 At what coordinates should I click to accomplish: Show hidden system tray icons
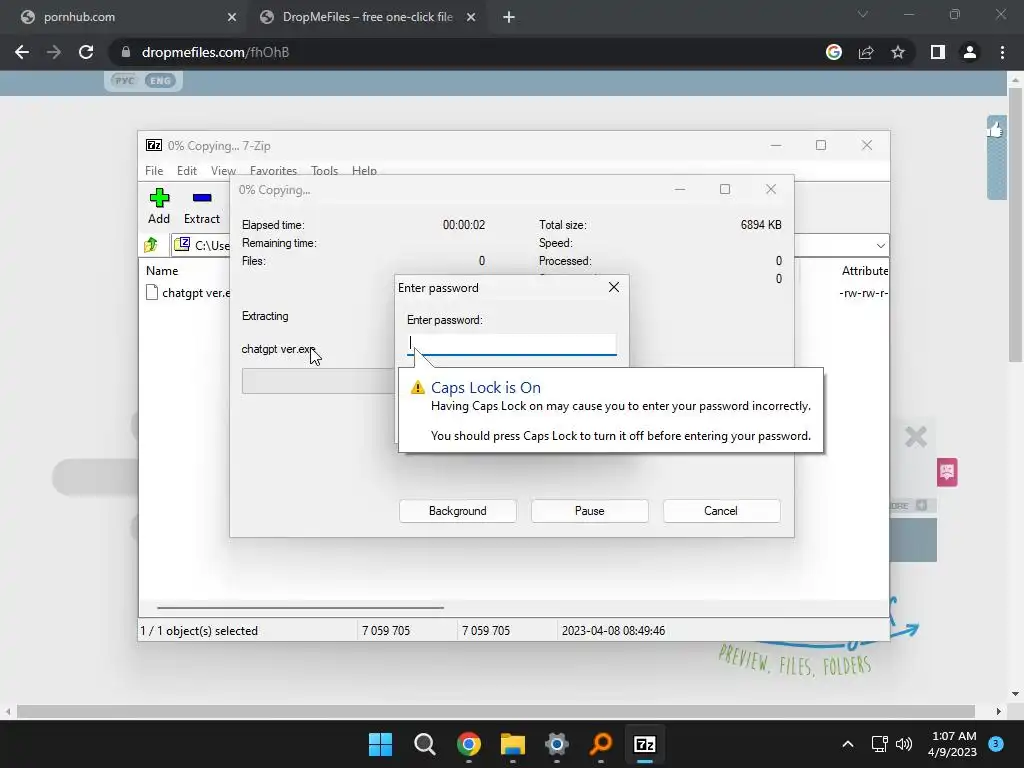848,744
